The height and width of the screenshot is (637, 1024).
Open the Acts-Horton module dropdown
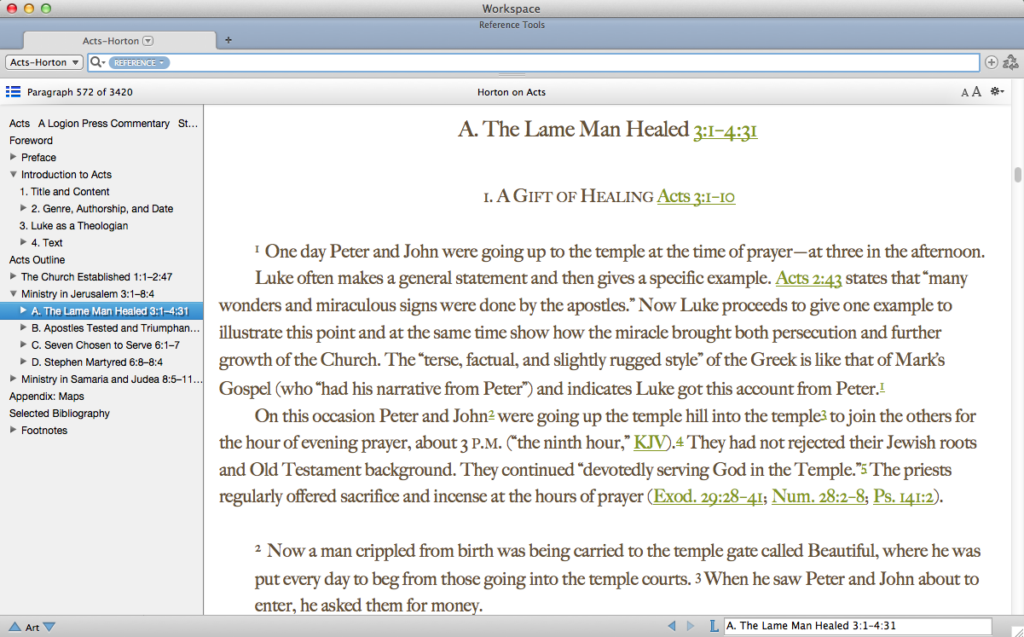45,62
